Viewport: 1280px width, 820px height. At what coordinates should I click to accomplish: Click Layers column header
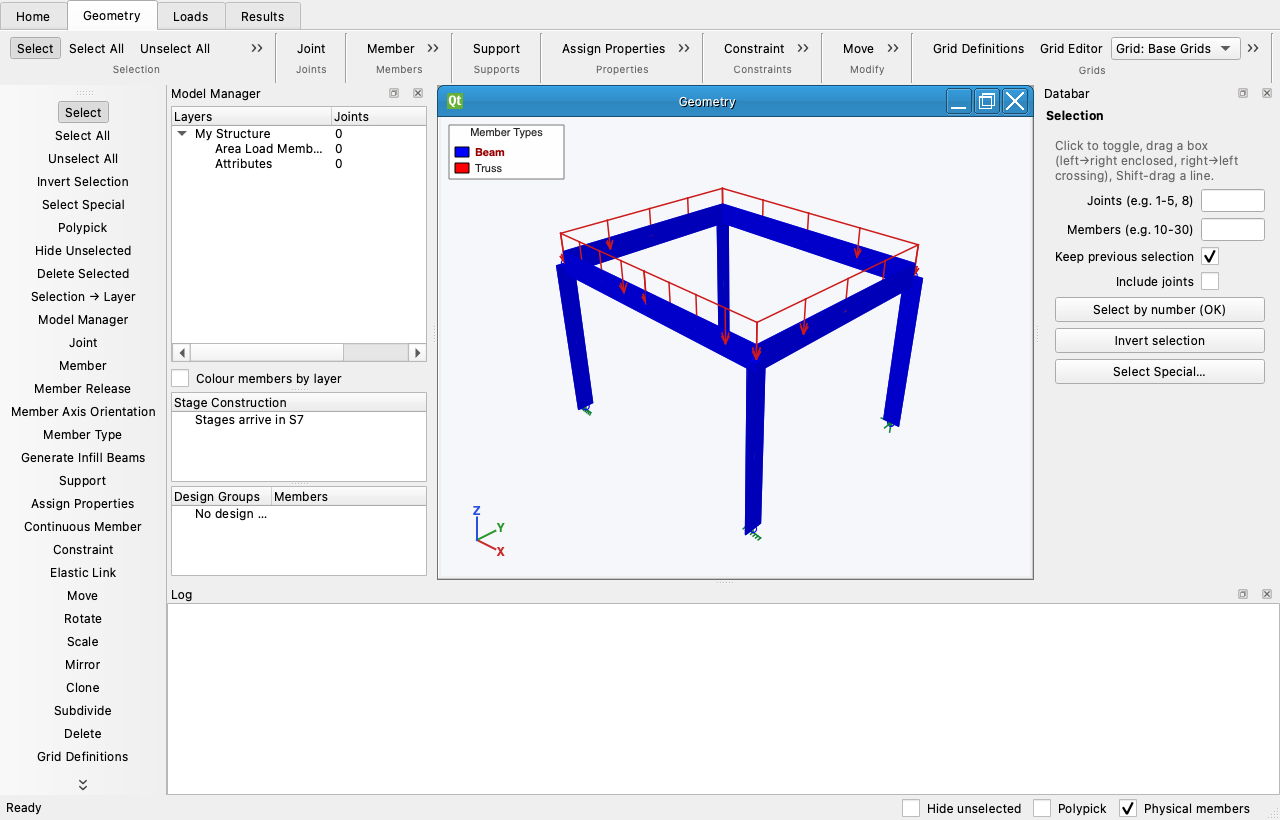coord(251,116)
